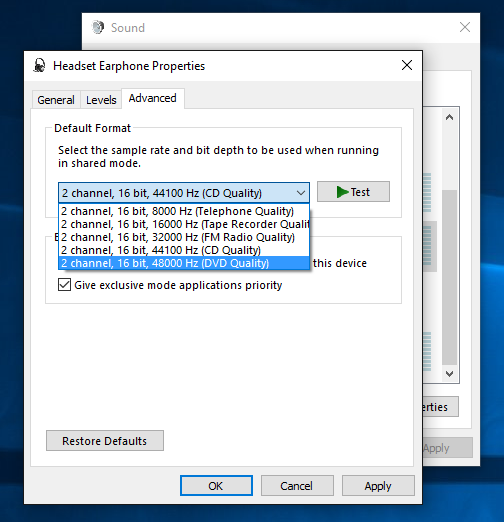Click the headset icon in title bar
The image size is (504, 522).
pos(39,65)
